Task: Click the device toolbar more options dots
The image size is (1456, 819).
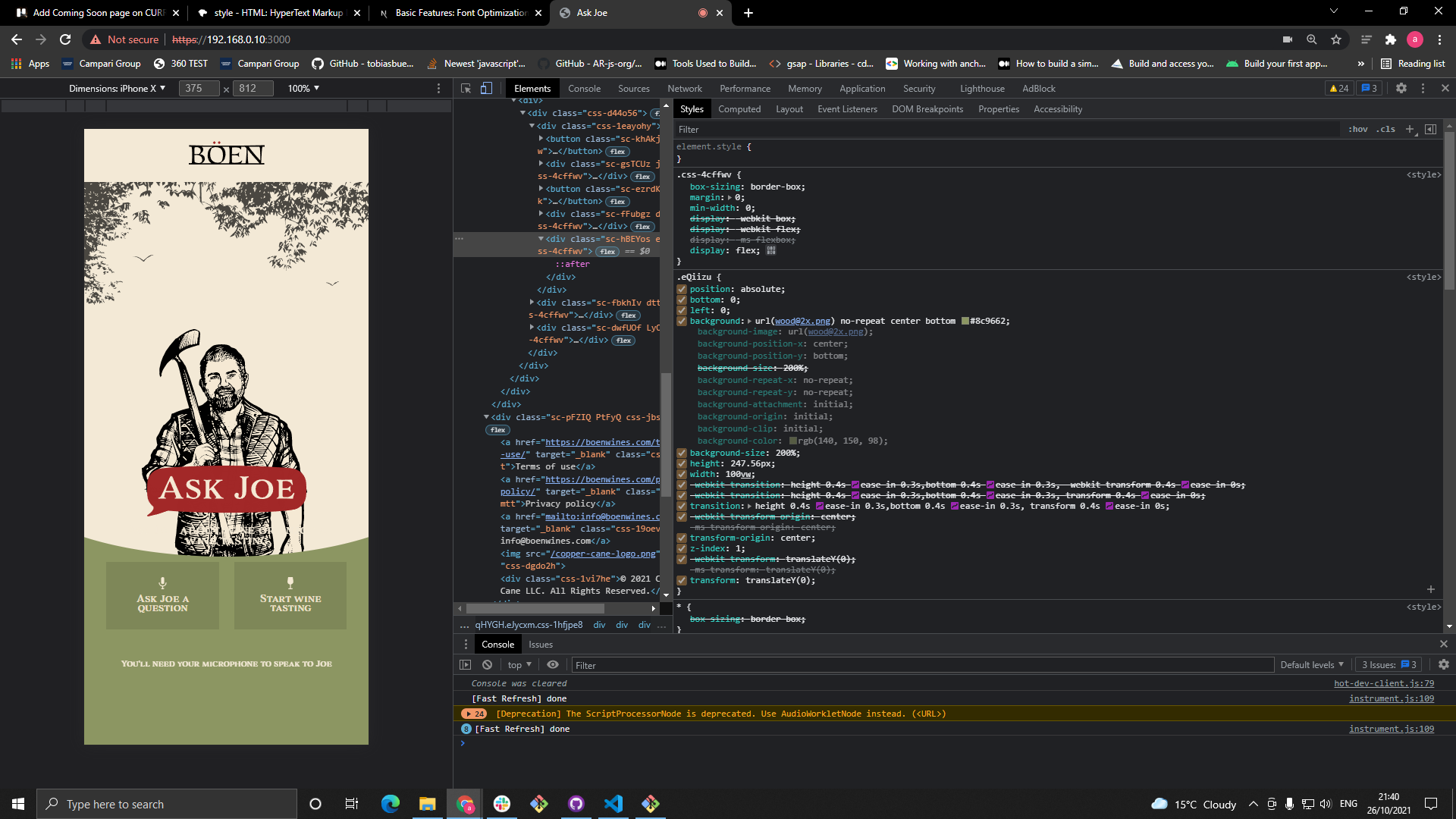Action: point(438,89)
